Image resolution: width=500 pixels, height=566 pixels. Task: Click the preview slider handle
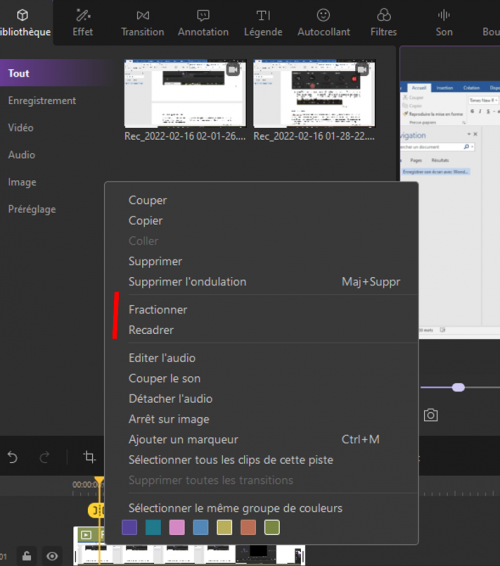[458, 388]
